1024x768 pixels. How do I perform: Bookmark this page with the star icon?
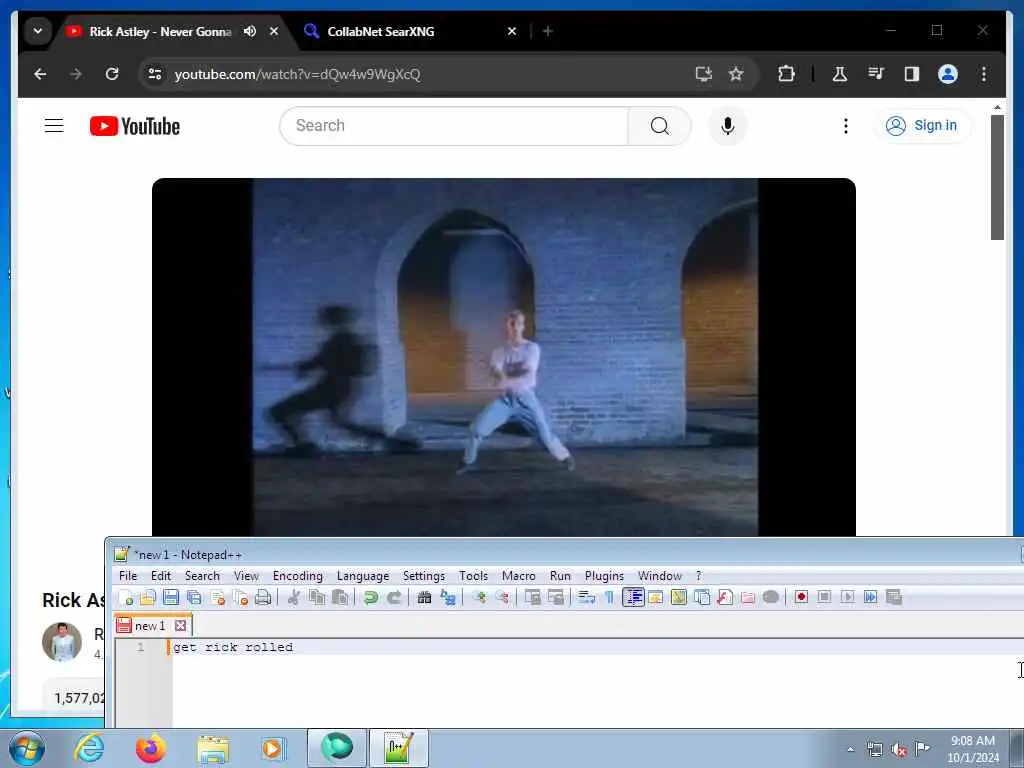coord(736,74)
